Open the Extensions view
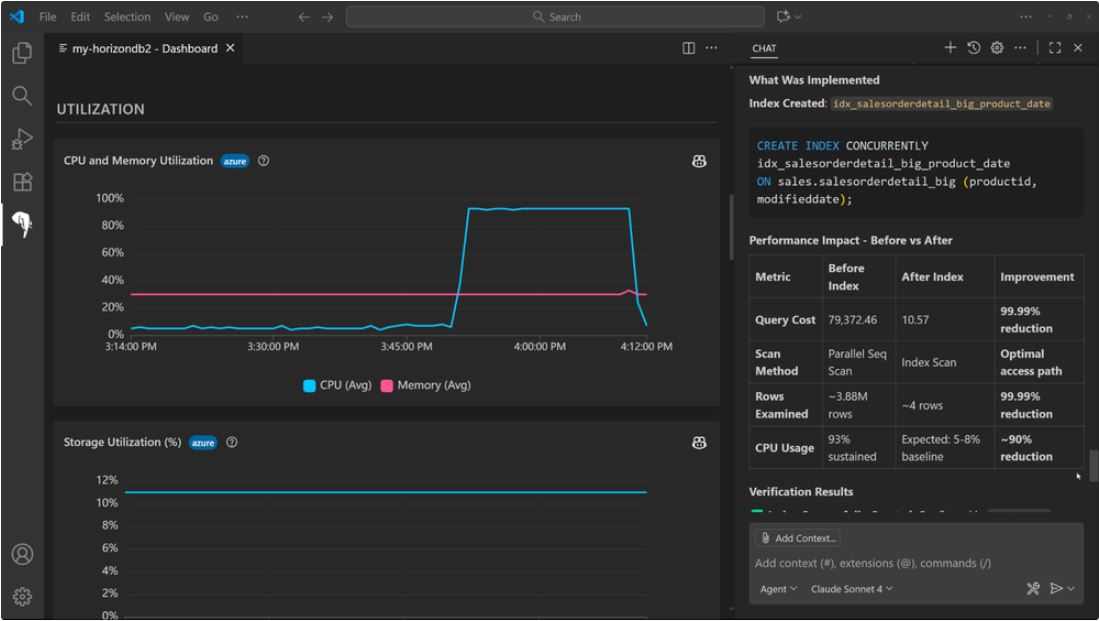This screenshot has width=1099, height=621. 22,182
